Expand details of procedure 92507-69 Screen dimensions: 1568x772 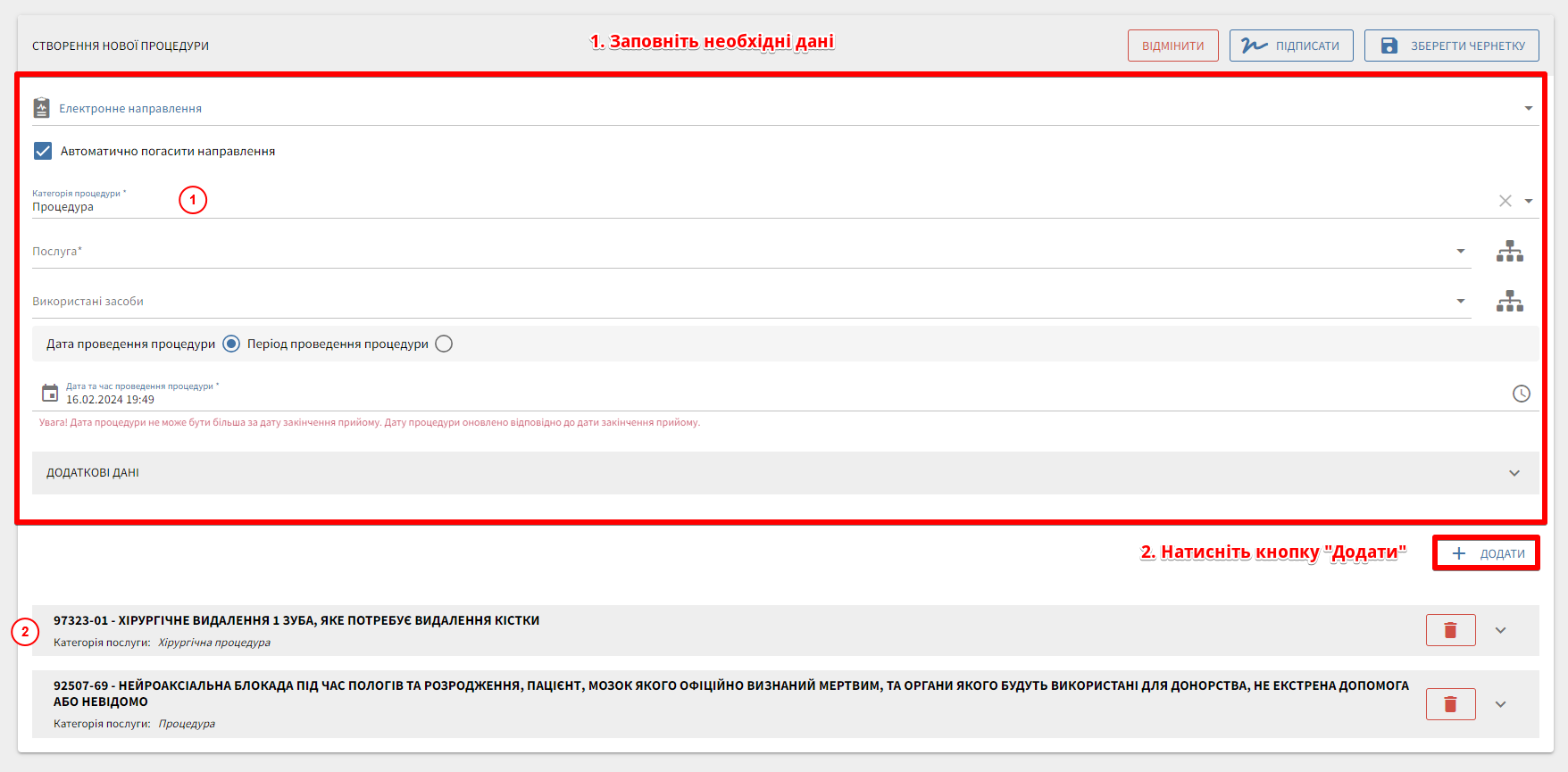click(1500, 704)
